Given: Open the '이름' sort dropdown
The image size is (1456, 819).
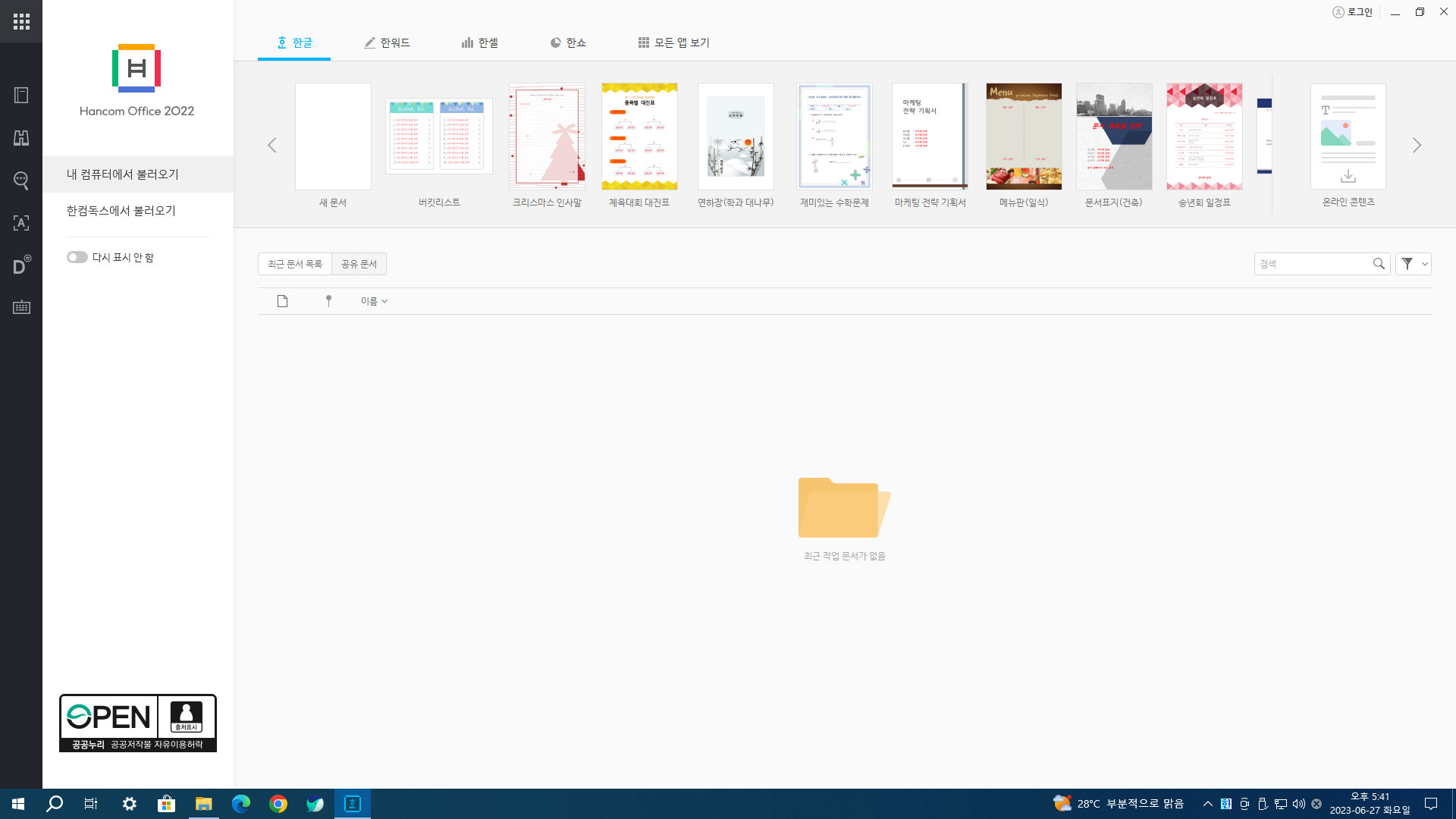Looking at the screenshot, I should 374,301.
